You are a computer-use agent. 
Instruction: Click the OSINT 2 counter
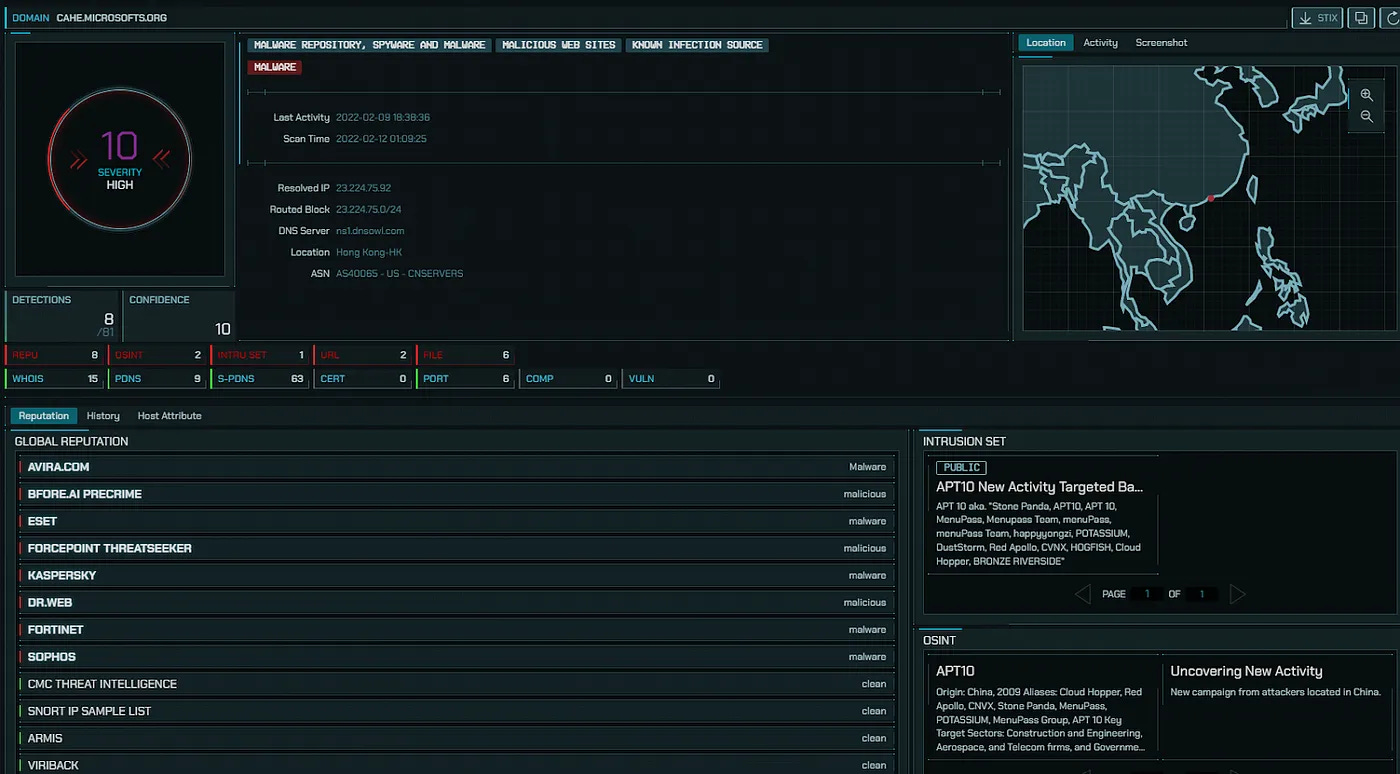(x=158, y=355)
